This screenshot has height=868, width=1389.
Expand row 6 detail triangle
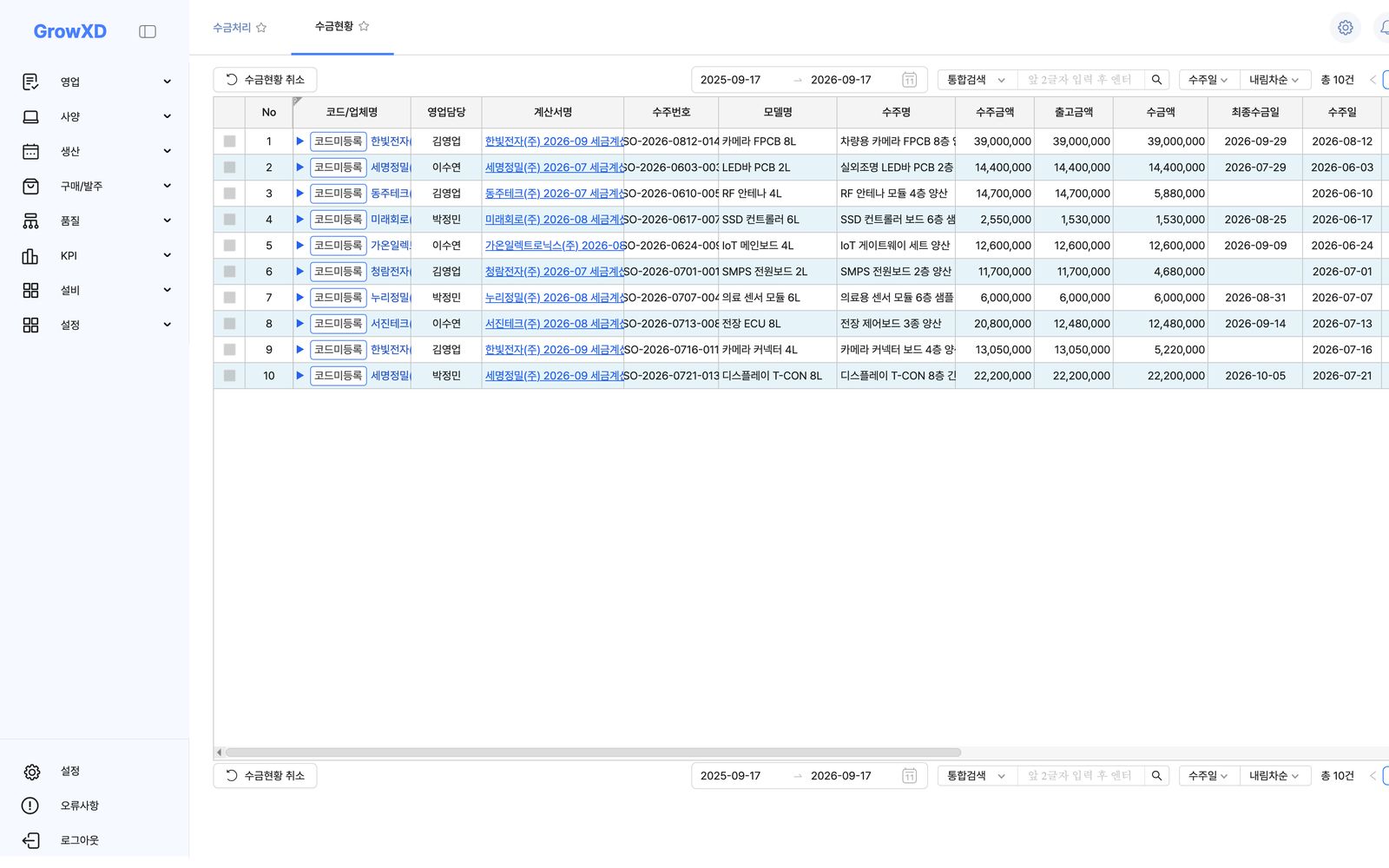[300, 271]
